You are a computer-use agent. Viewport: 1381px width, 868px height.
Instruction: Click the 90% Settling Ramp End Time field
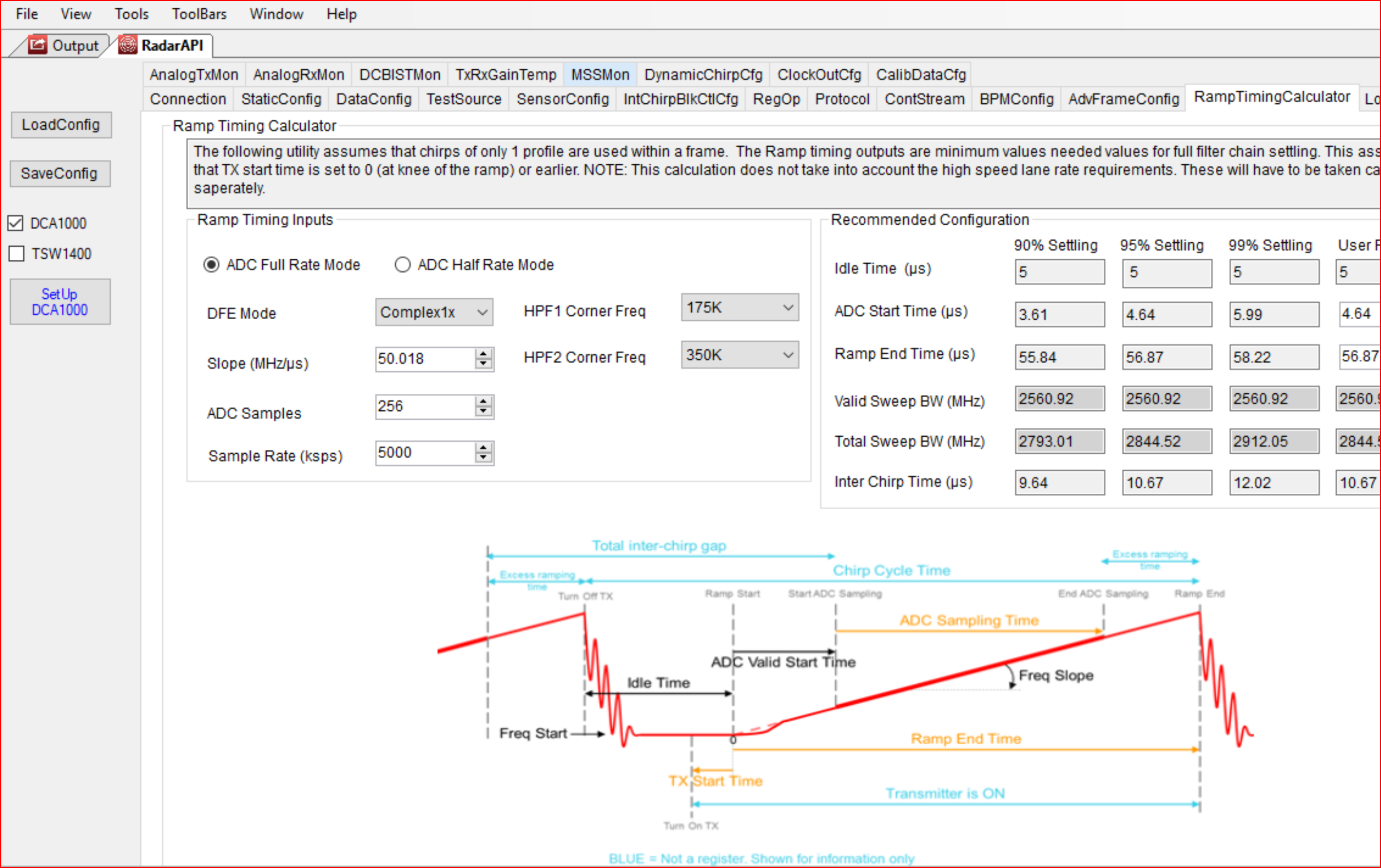[x=1059, y=357]
